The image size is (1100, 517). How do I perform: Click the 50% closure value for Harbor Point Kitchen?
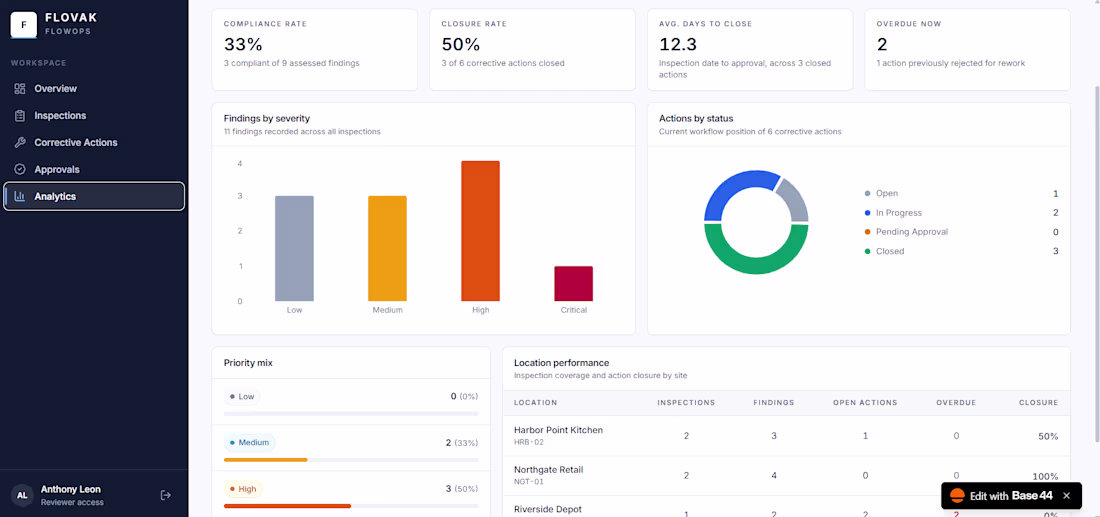tap(1048, 436)
